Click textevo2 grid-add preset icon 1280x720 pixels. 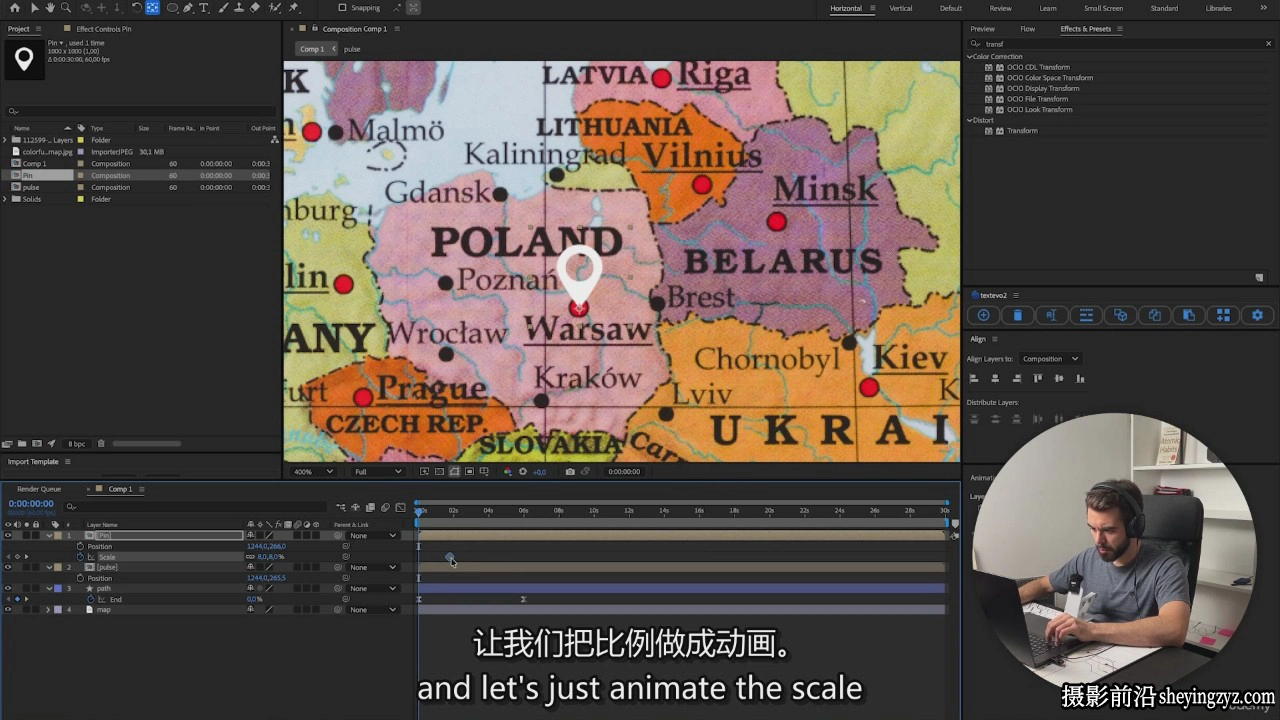tap(1223, 315)
